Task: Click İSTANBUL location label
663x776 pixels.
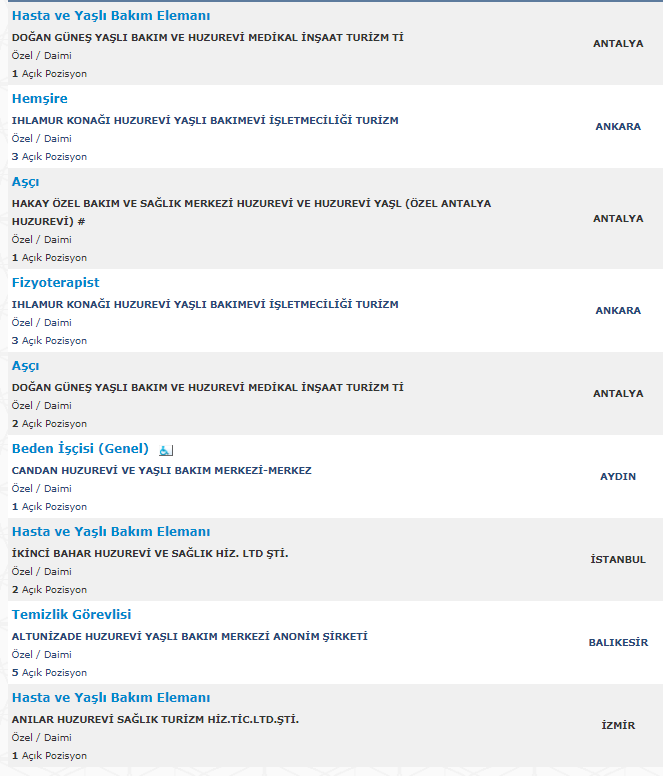Action: coord(618,559)
